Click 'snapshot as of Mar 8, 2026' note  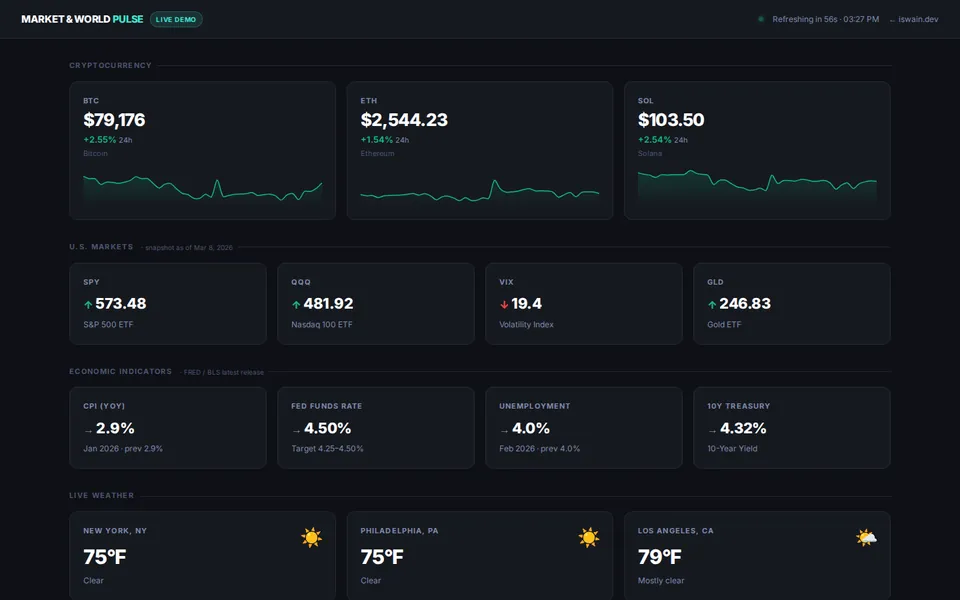click(189, 248)
